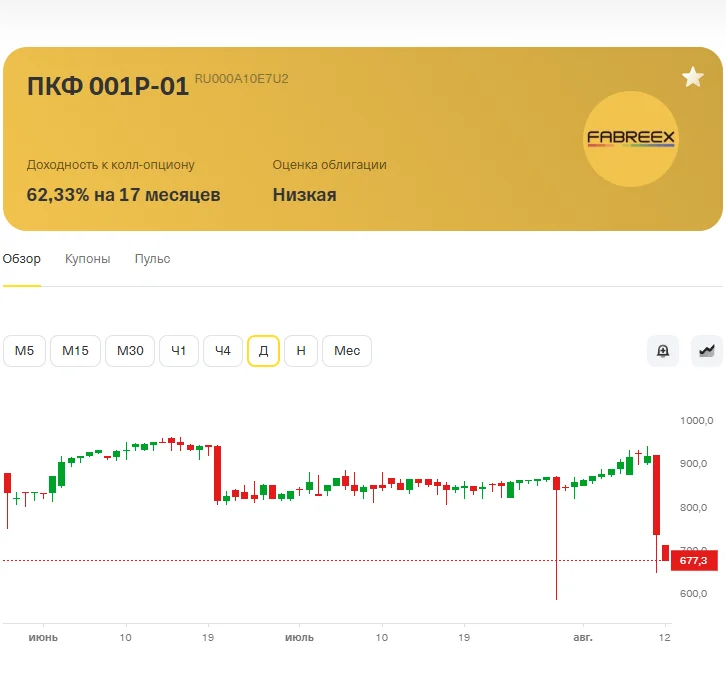Select the М5 timeframe

click(x=25, y=351)
